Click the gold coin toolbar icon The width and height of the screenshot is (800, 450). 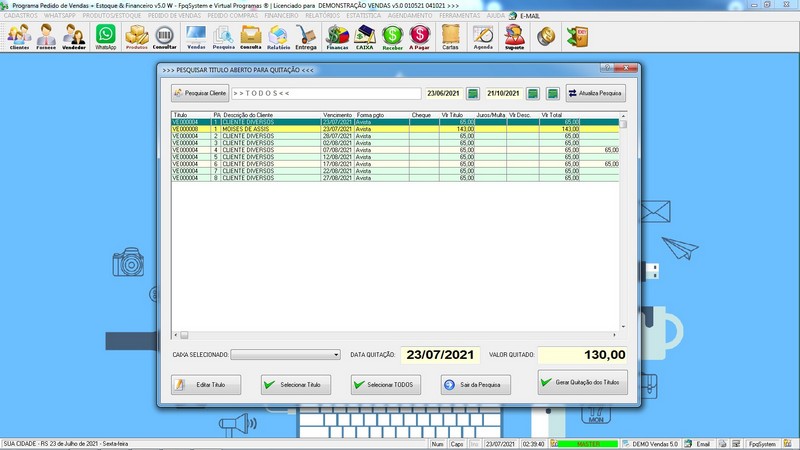(546, 36)
